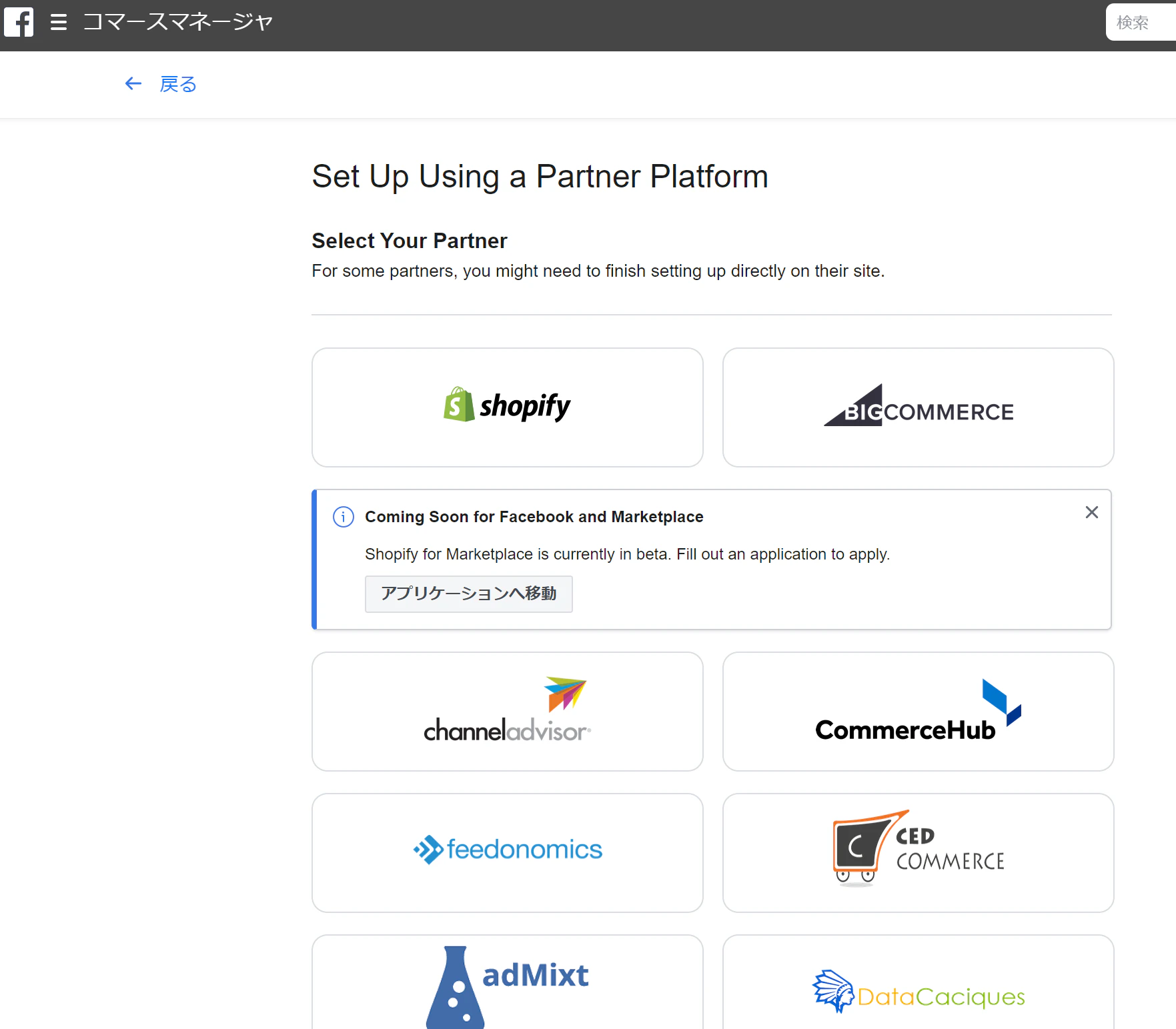This screenshot has height=1029, width=1176.
Task: Select the Shopify partner card
Action: click(x=508, y=407)
